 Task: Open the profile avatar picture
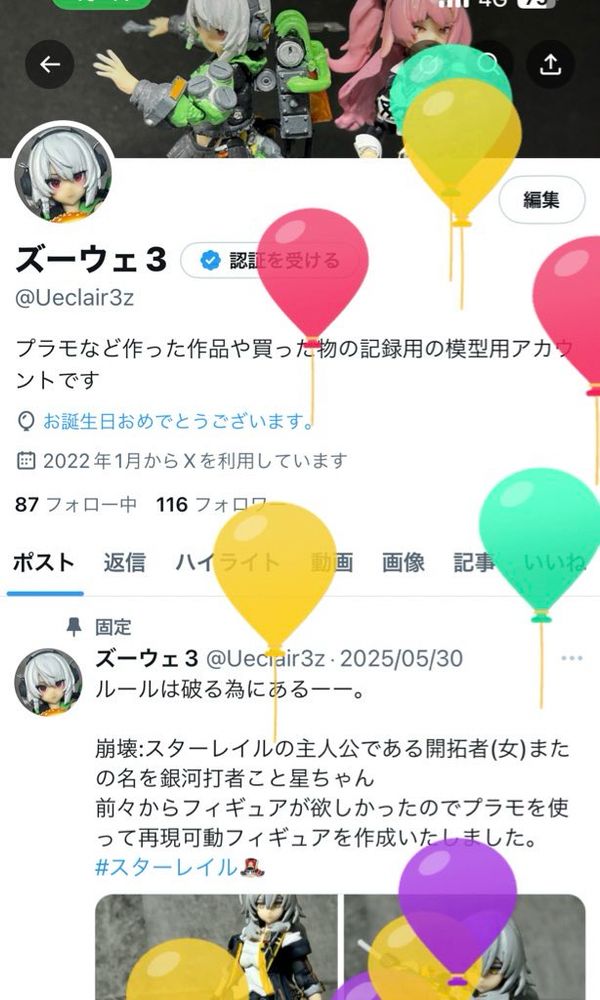(x=64, y=173)
